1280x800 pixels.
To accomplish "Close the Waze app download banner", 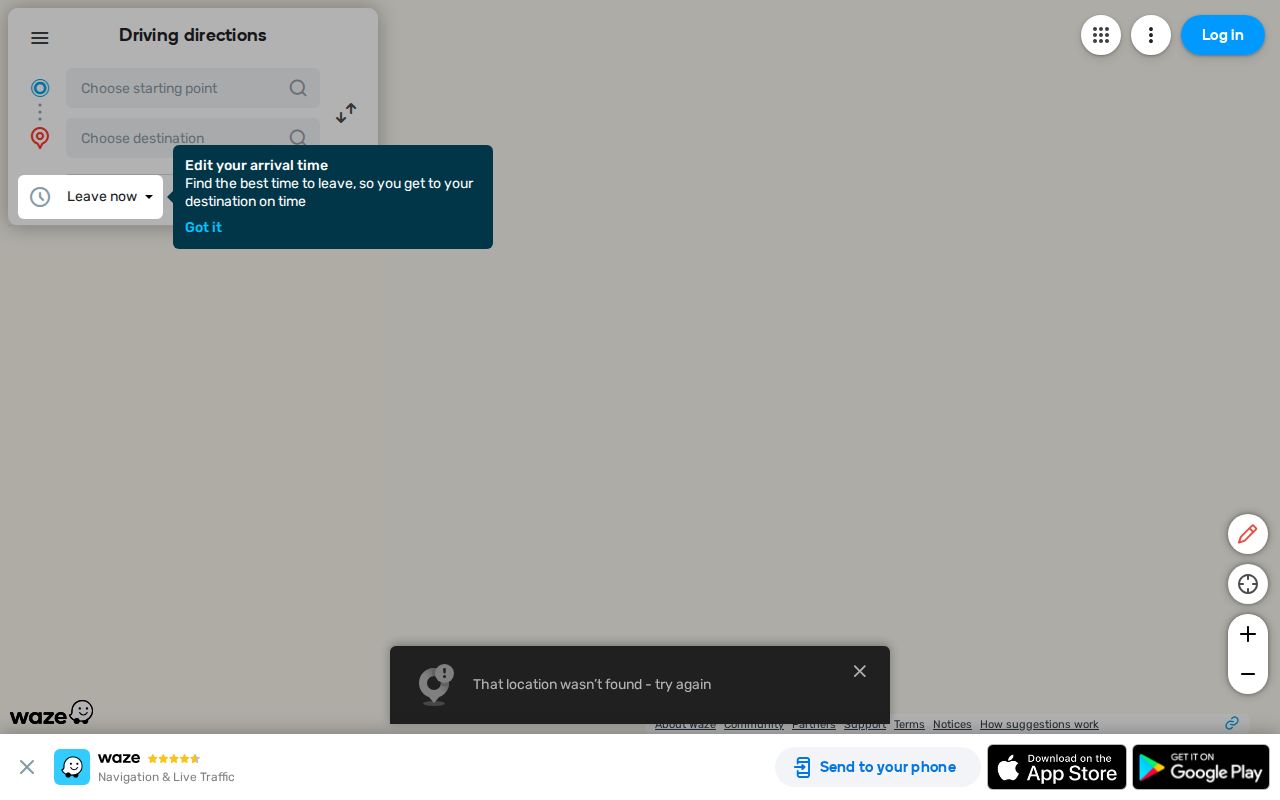I will [27, 767].
